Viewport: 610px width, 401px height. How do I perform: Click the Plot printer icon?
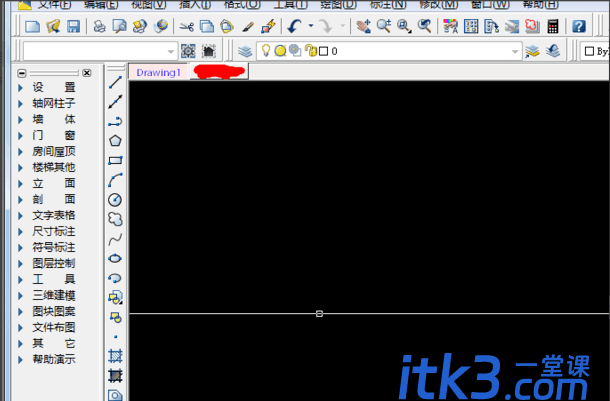(x=100, y=26)
